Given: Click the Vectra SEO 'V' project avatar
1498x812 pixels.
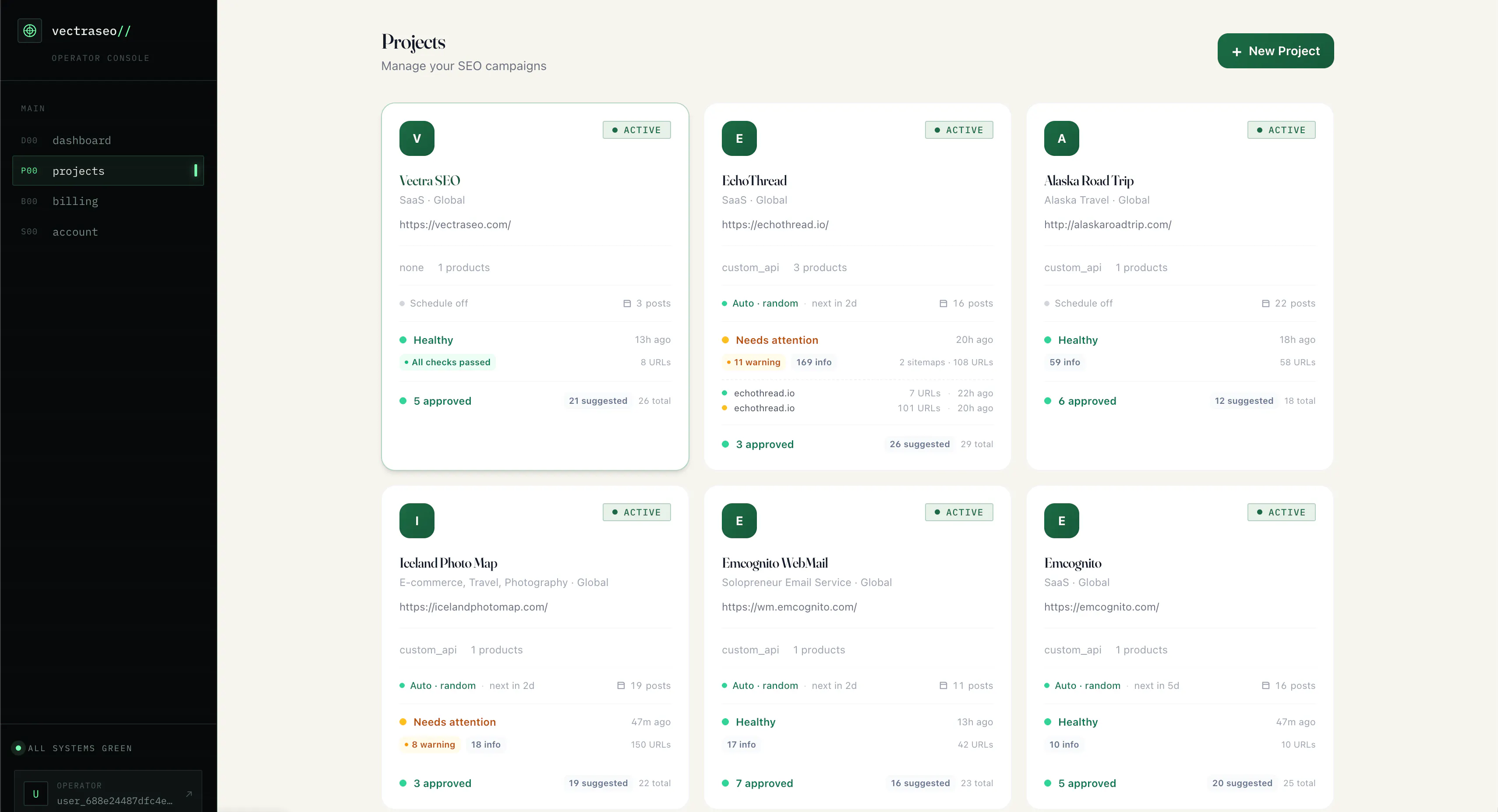Looking at the screenshot, I should 417,138.
